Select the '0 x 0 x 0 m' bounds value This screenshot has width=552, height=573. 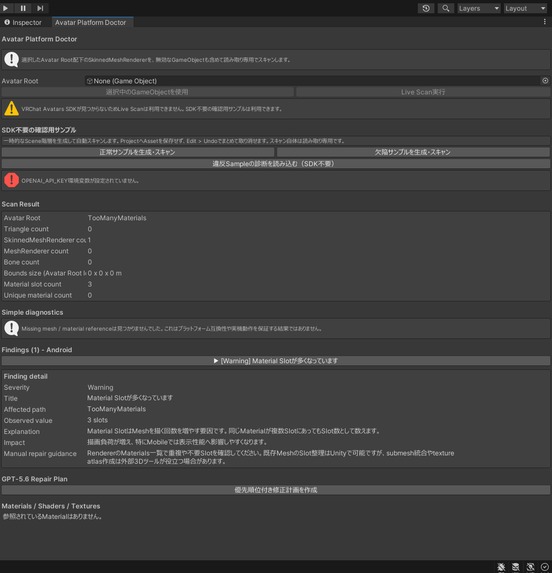105,273
